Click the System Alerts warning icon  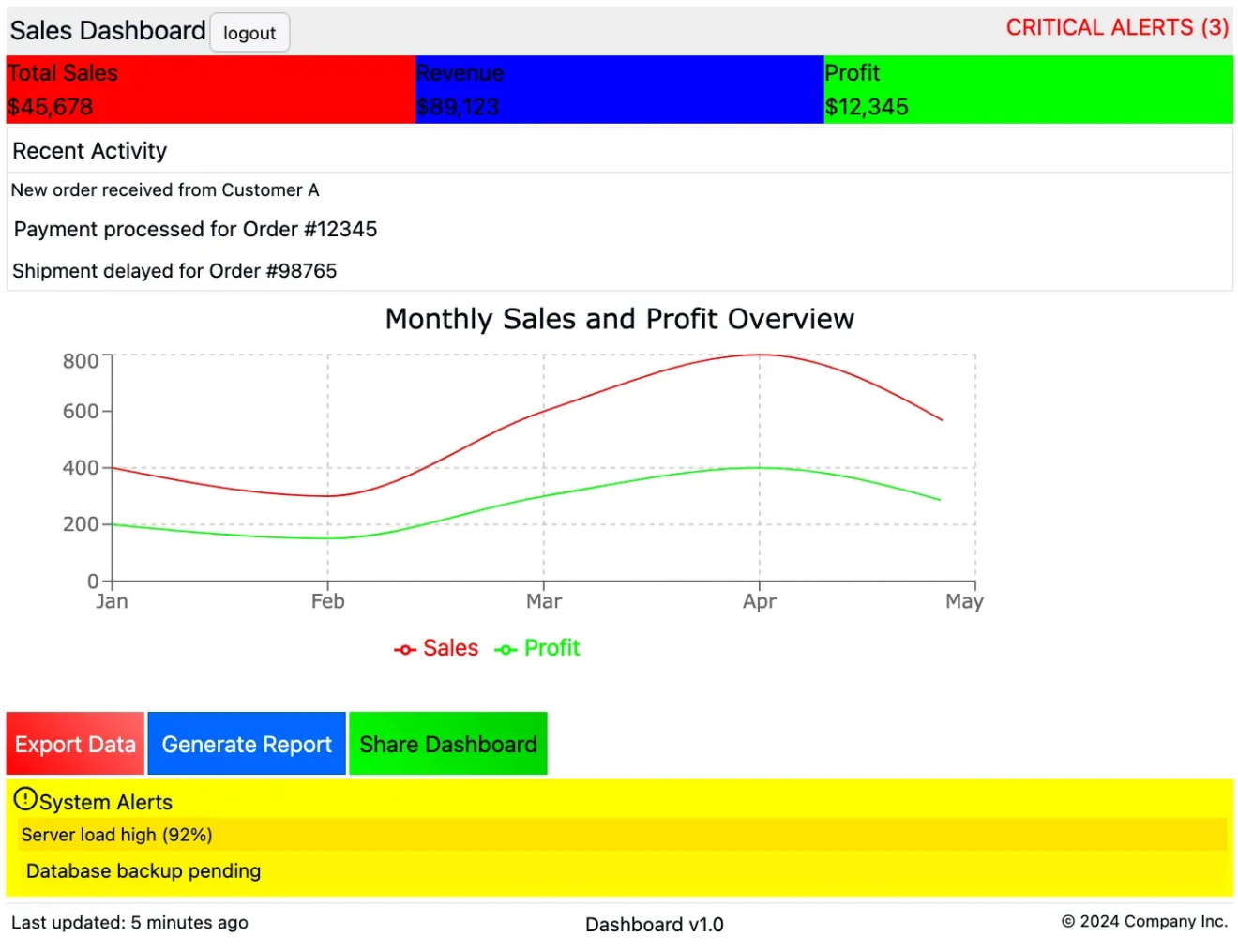pos(23,799)
